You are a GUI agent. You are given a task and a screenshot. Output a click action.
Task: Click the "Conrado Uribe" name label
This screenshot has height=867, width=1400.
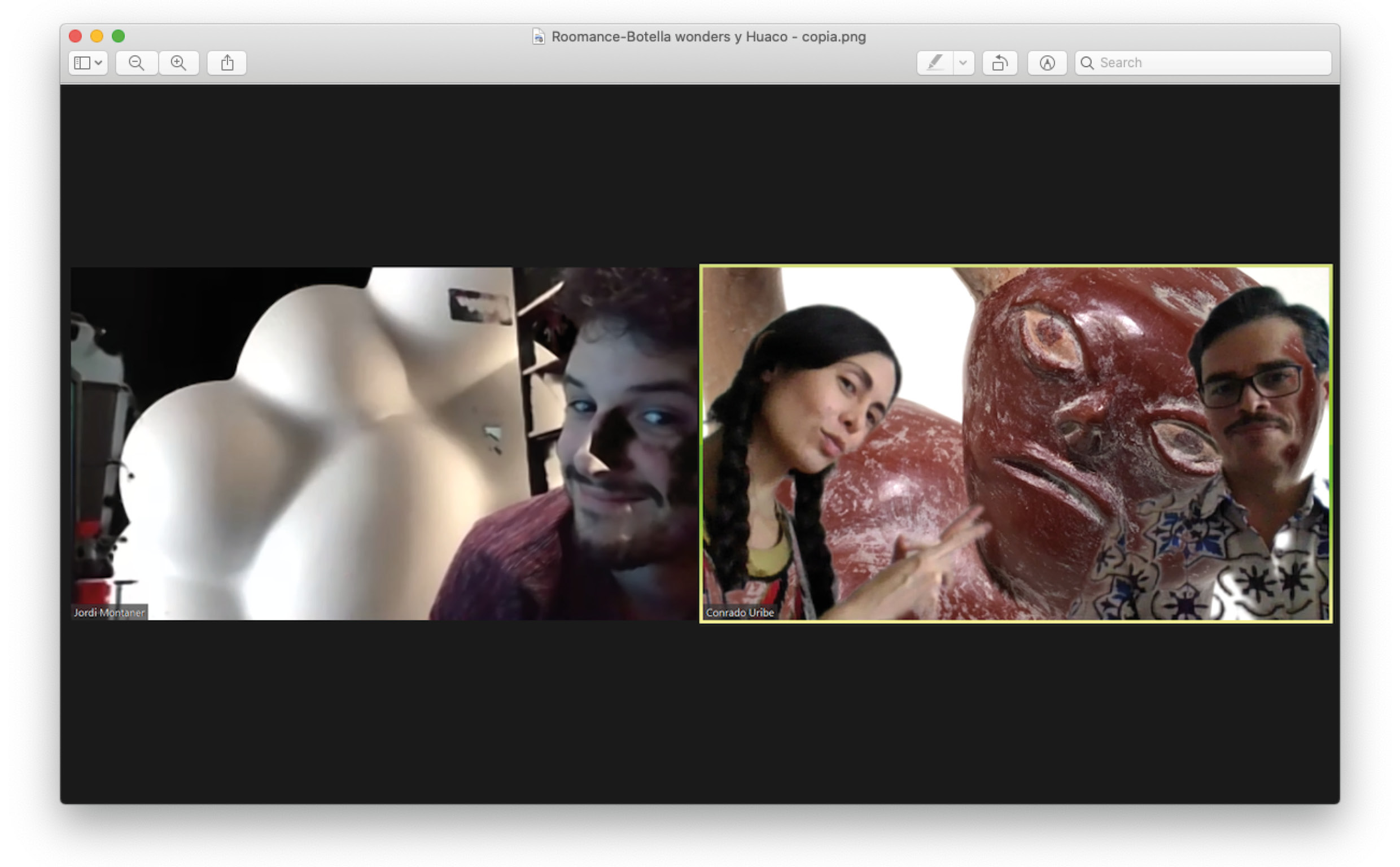(740, 612)
